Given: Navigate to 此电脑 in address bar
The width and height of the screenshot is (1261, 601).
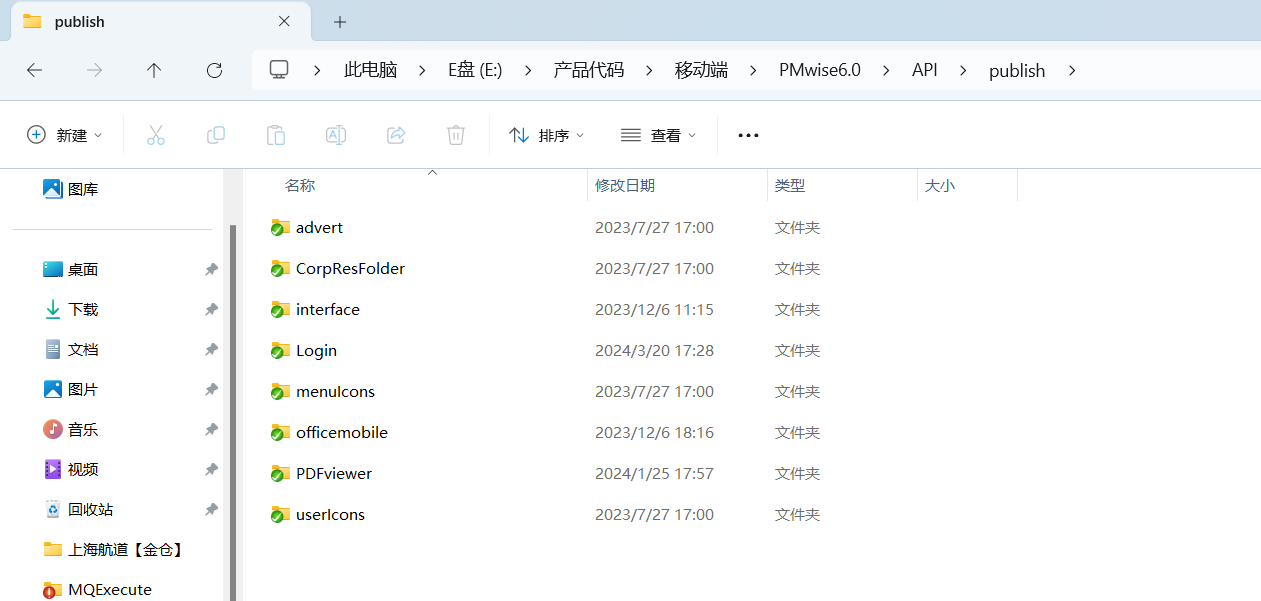Looking at the screenshot, I should [x=370, y=70].
